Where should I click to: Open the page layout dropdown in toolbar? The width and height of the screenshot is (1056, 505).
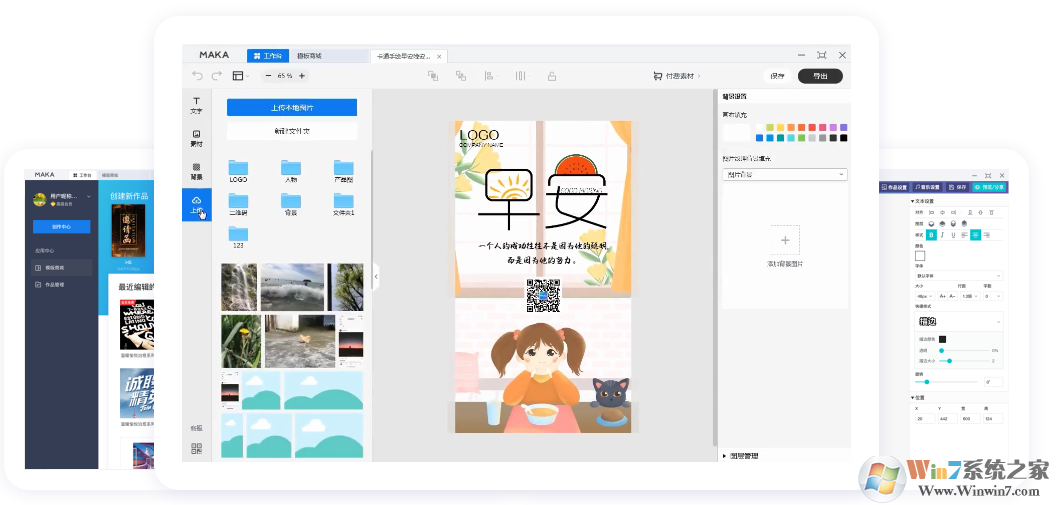click(241, 76)
